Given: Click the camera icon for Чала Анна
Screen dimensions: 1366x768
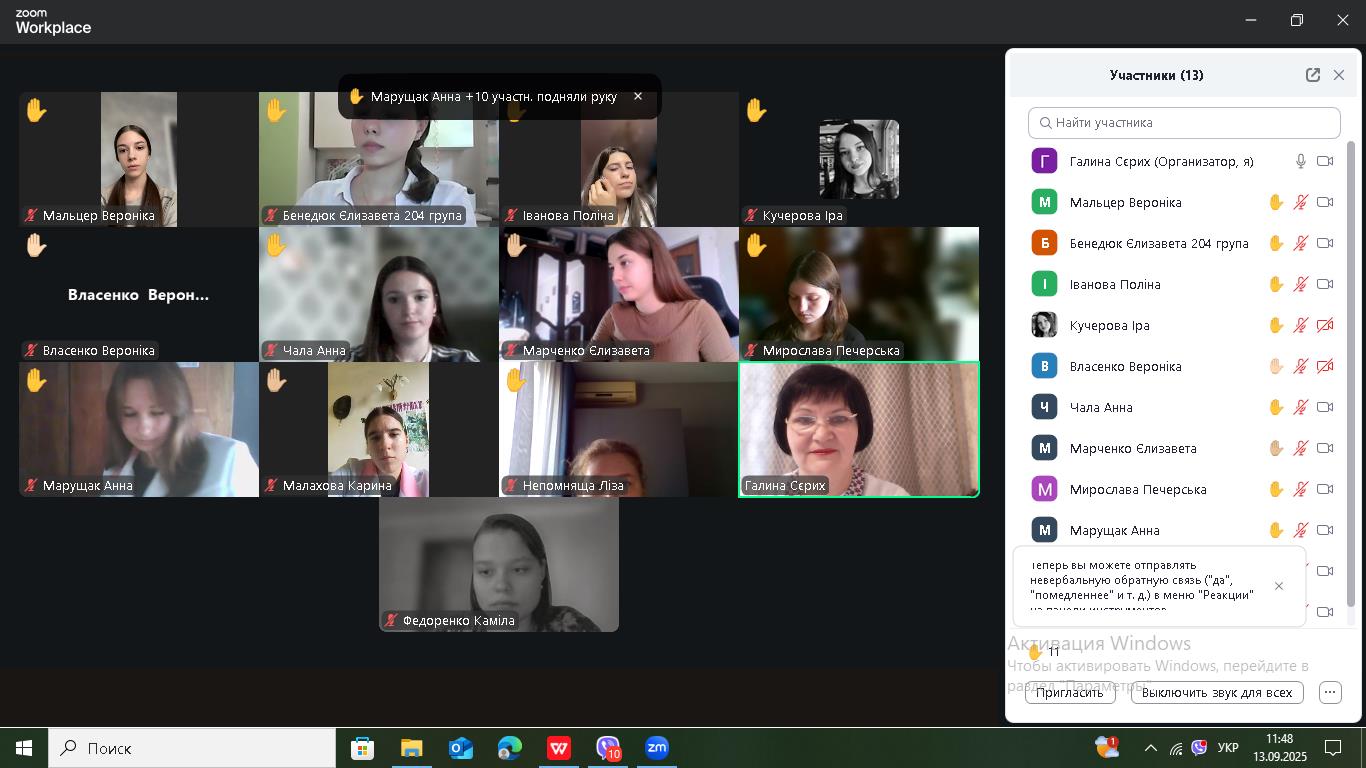Looking at the screenshot, I should click(x=1325, y=407).
